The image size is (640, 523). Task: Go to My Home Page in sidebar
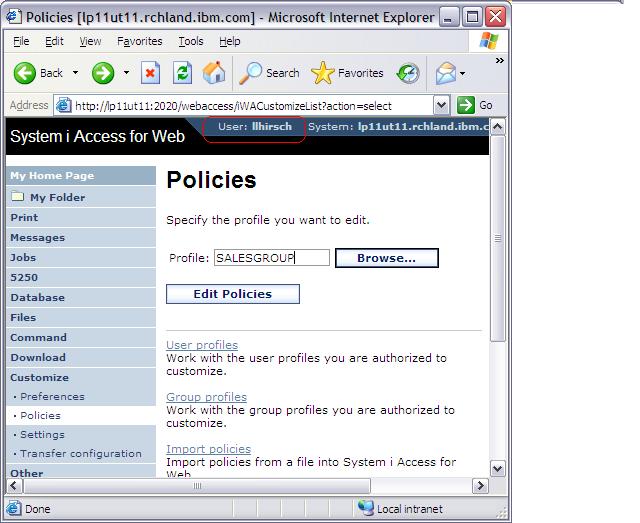[x=81, y=176]
